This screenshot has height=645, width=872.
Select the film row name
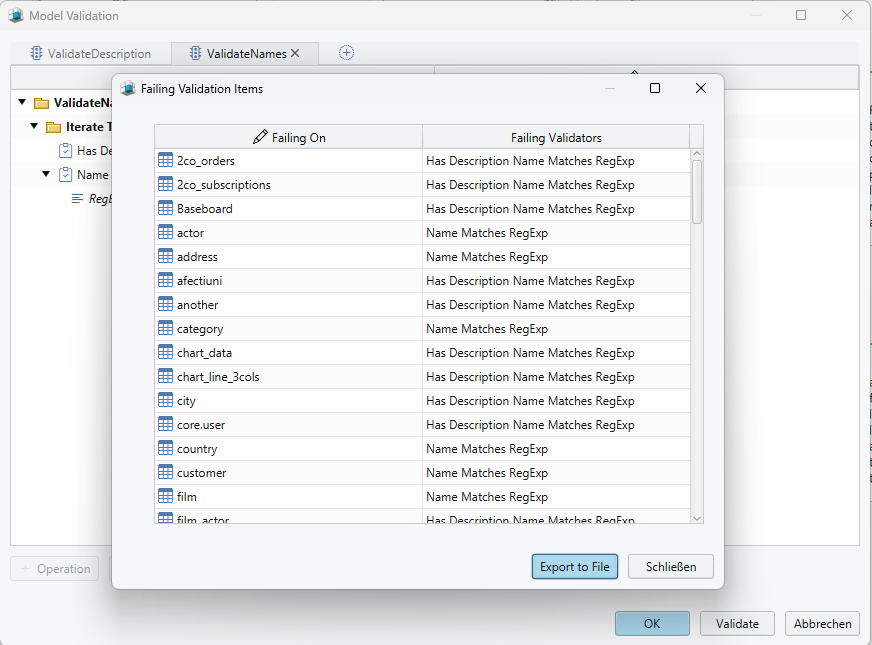(x=186, y=497)
